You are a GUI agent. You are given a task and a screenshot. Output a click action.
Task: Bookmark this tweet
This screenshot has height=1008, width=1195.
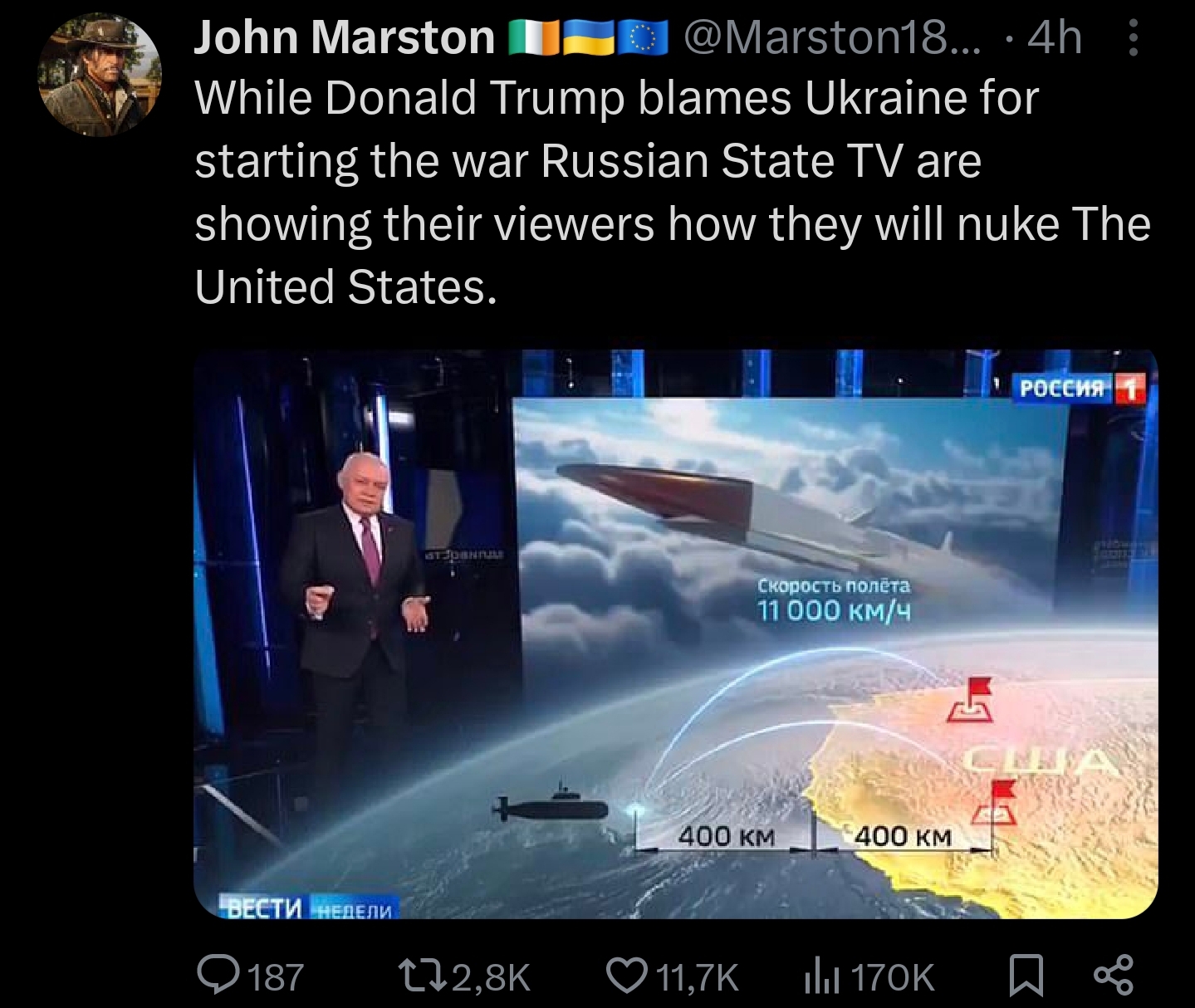[1026, 976]
